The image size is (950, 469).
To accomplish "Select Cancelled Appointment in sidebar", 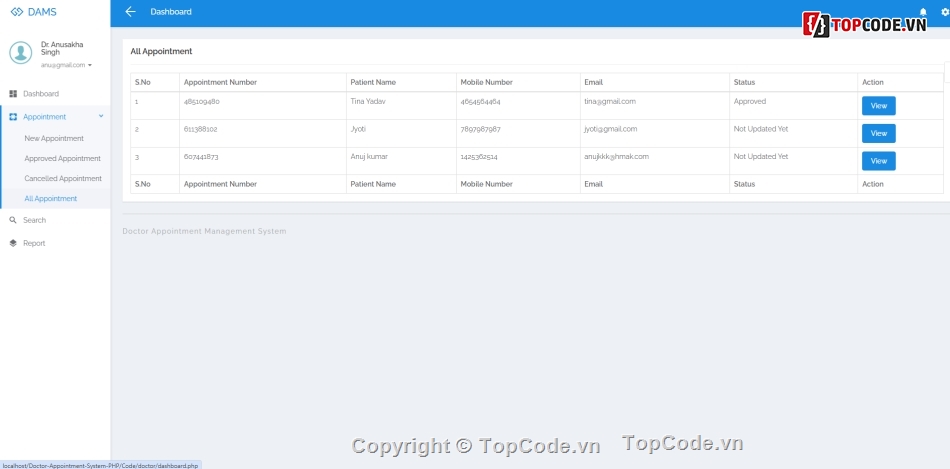I will (x=63, y=179).
